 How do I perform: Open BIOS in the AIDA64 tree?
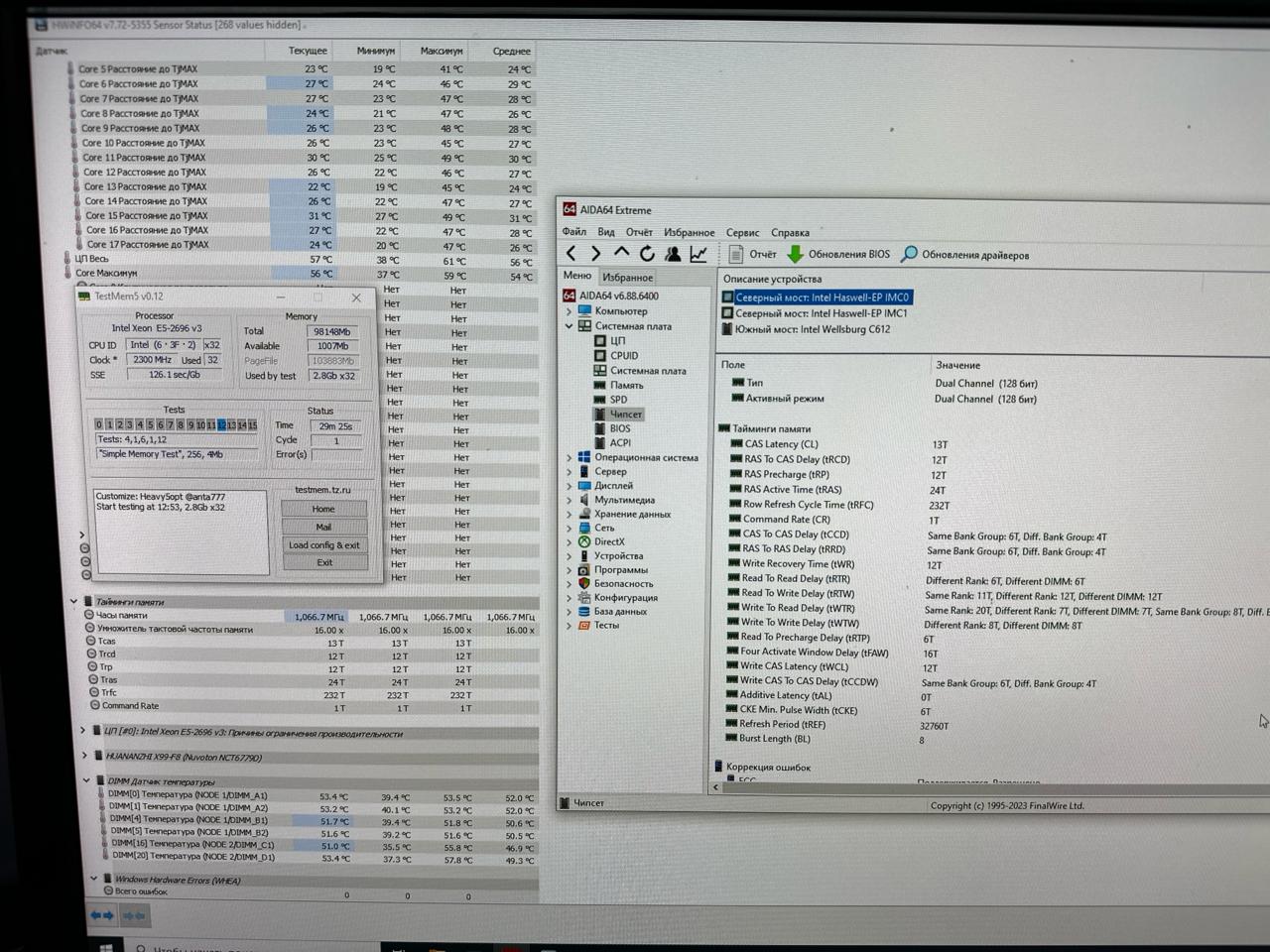click(x=612, y=428)
